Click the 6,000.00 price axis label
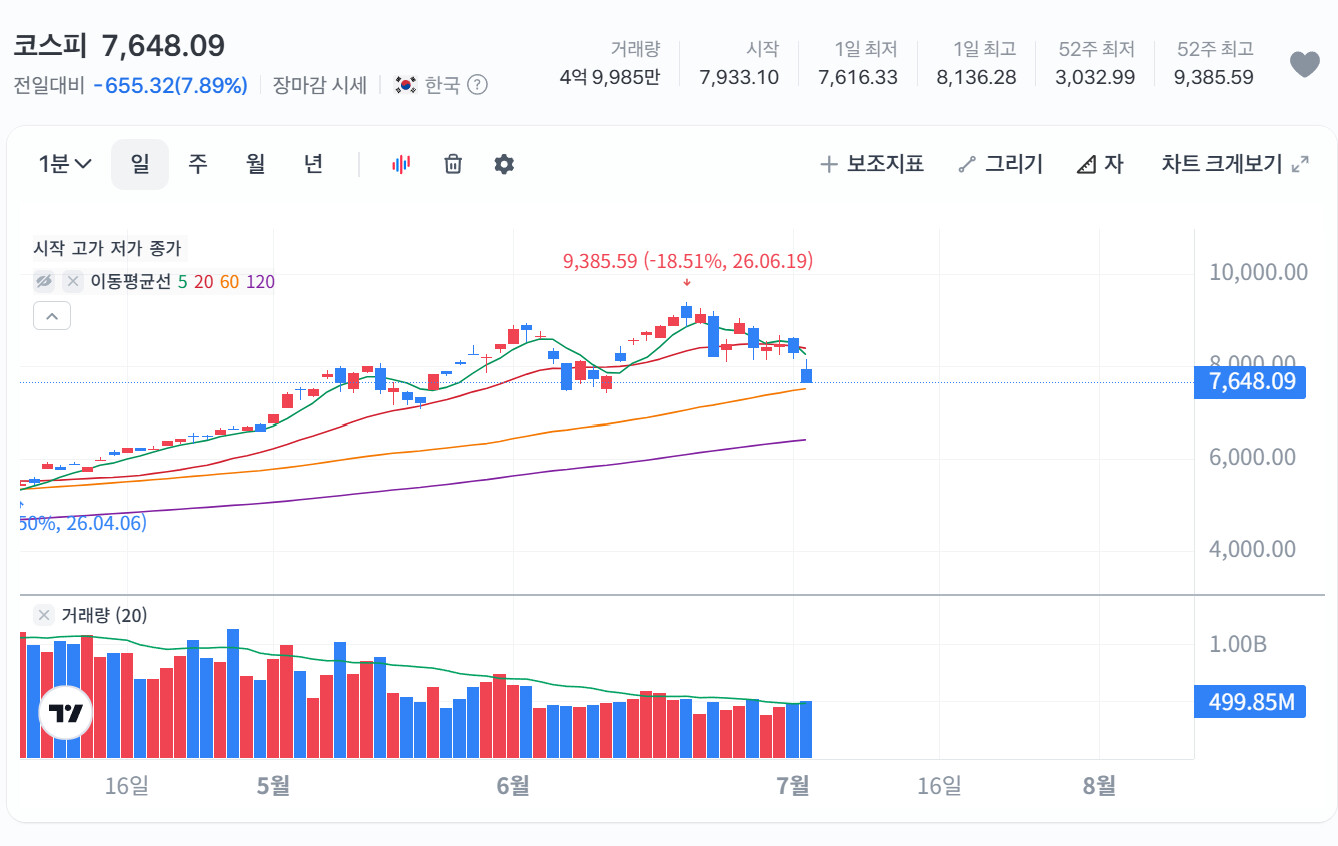The height and width of the screenshot is (846, 1338). point(1252,457)
